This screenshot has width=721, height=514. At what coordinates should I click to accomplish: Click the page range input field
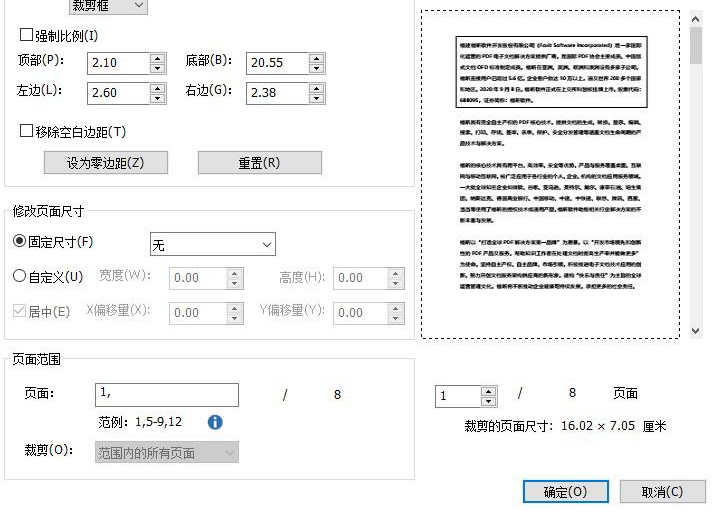tap(167, 395)
